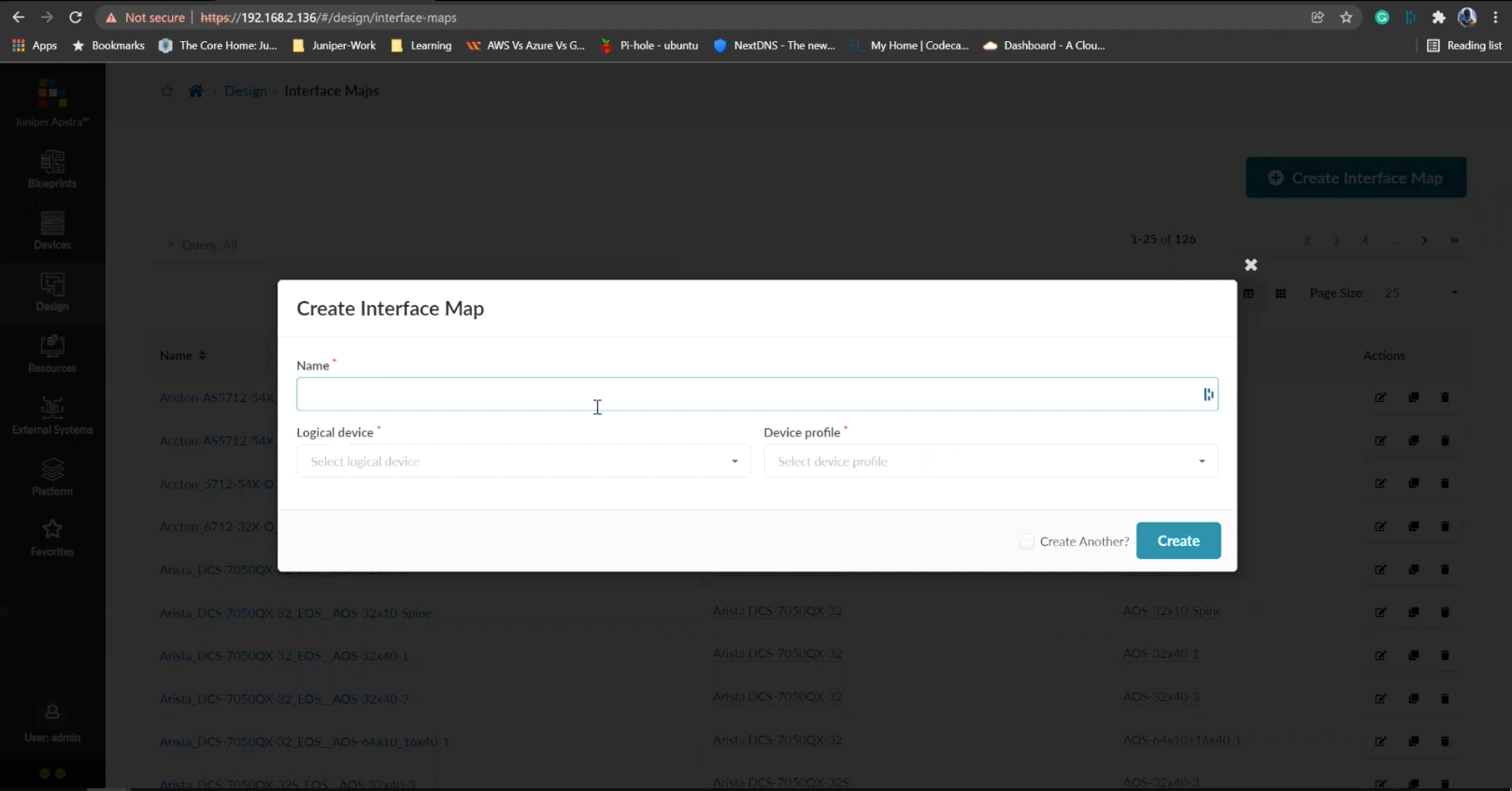Edit the AOS-64x10+16x40-1 interface map row

coord(1380,741)
